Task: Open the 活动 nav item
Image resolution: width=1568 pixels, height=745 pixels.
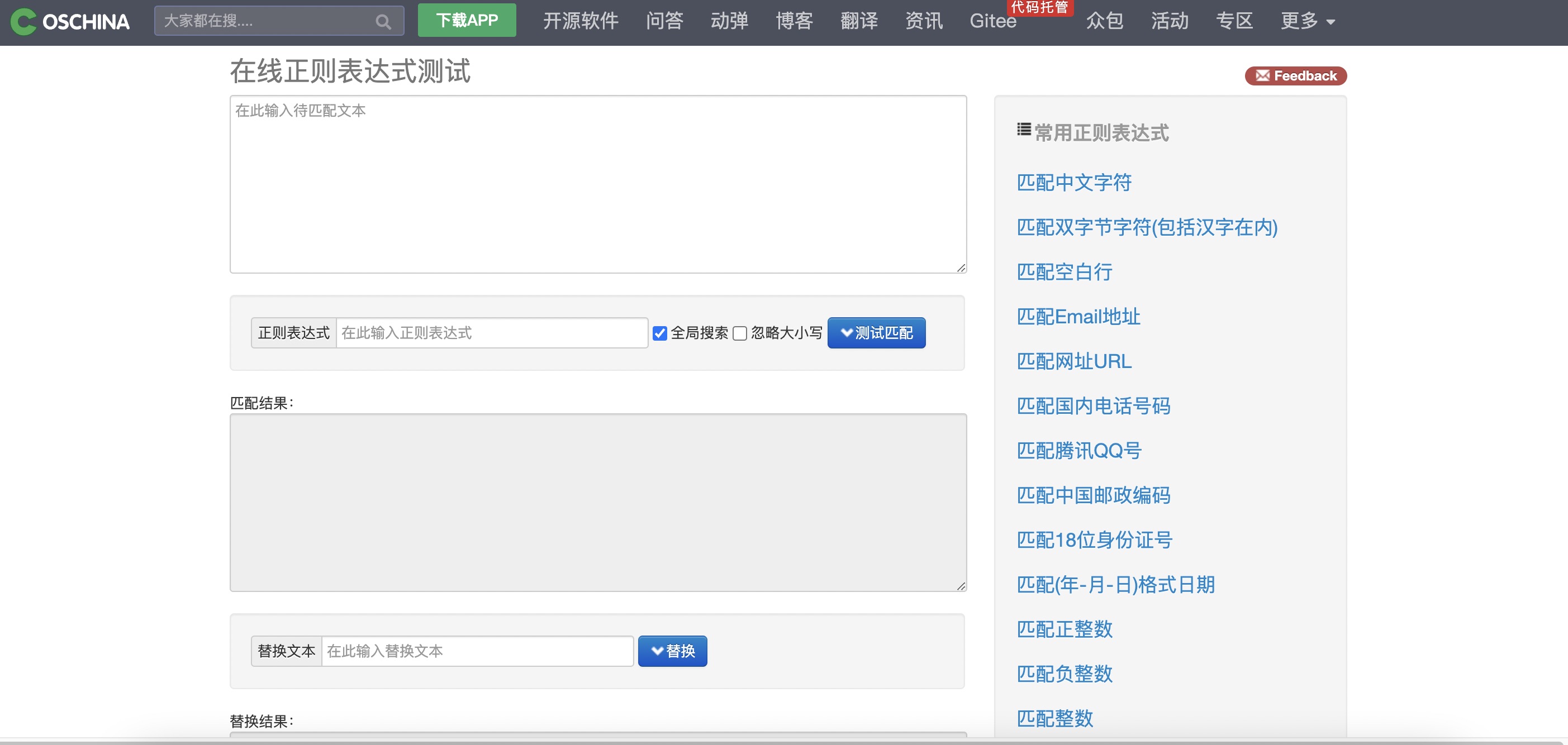Action: [x=1170, y=21]
